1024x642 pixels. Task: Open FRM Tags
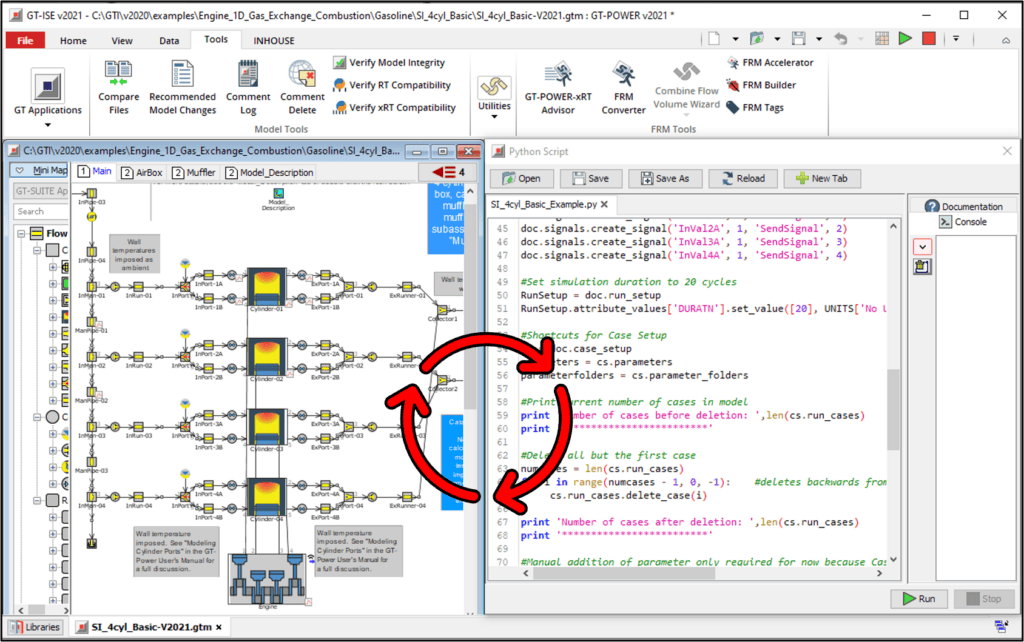click(755, 108)
